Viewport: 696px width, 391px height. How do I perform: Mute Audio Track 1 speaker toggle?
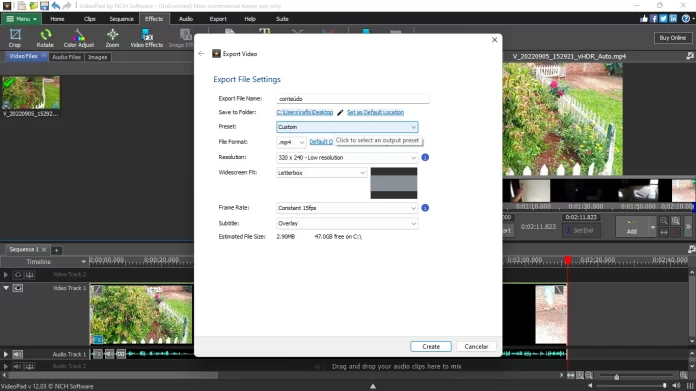click(x=18, y=354)
